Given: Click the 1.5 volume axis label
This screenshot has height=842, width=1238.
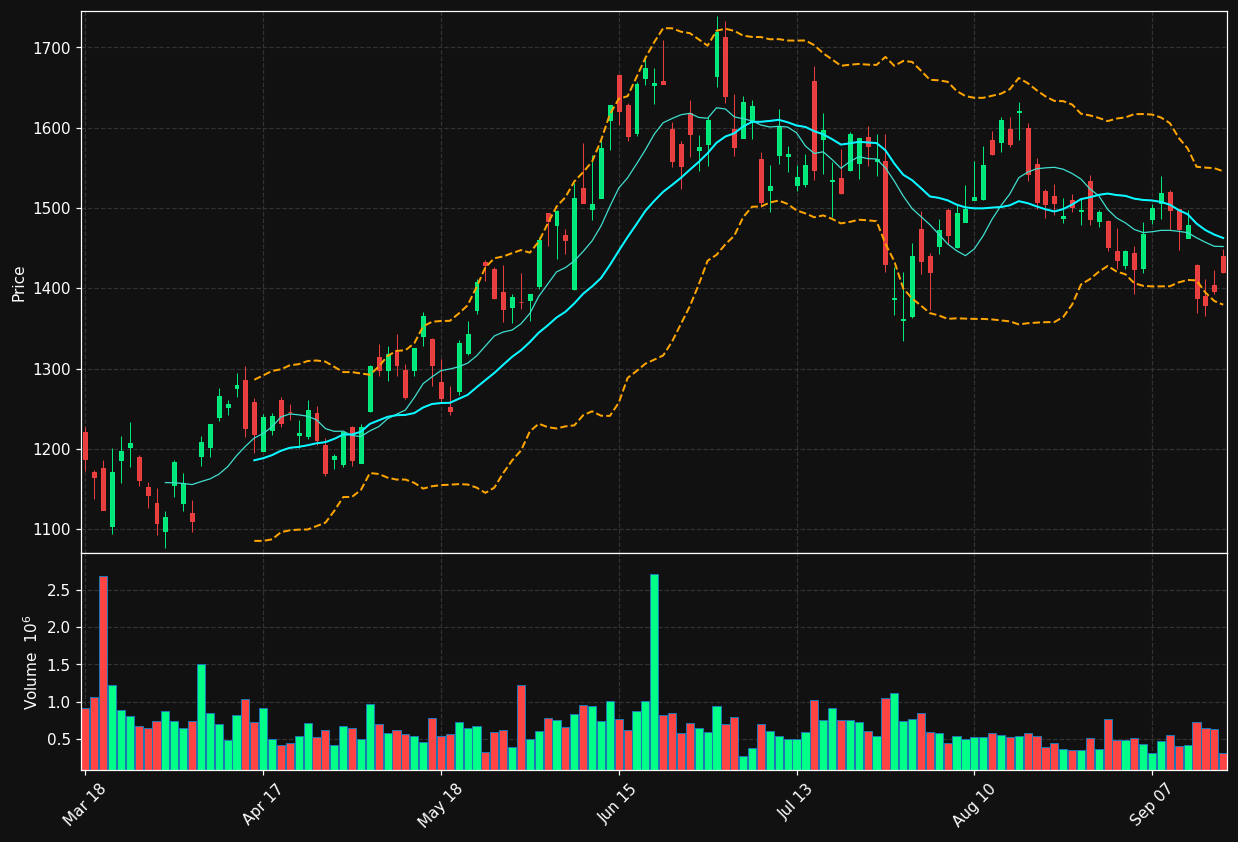Looking at the screenshot, I should (59, 665).
